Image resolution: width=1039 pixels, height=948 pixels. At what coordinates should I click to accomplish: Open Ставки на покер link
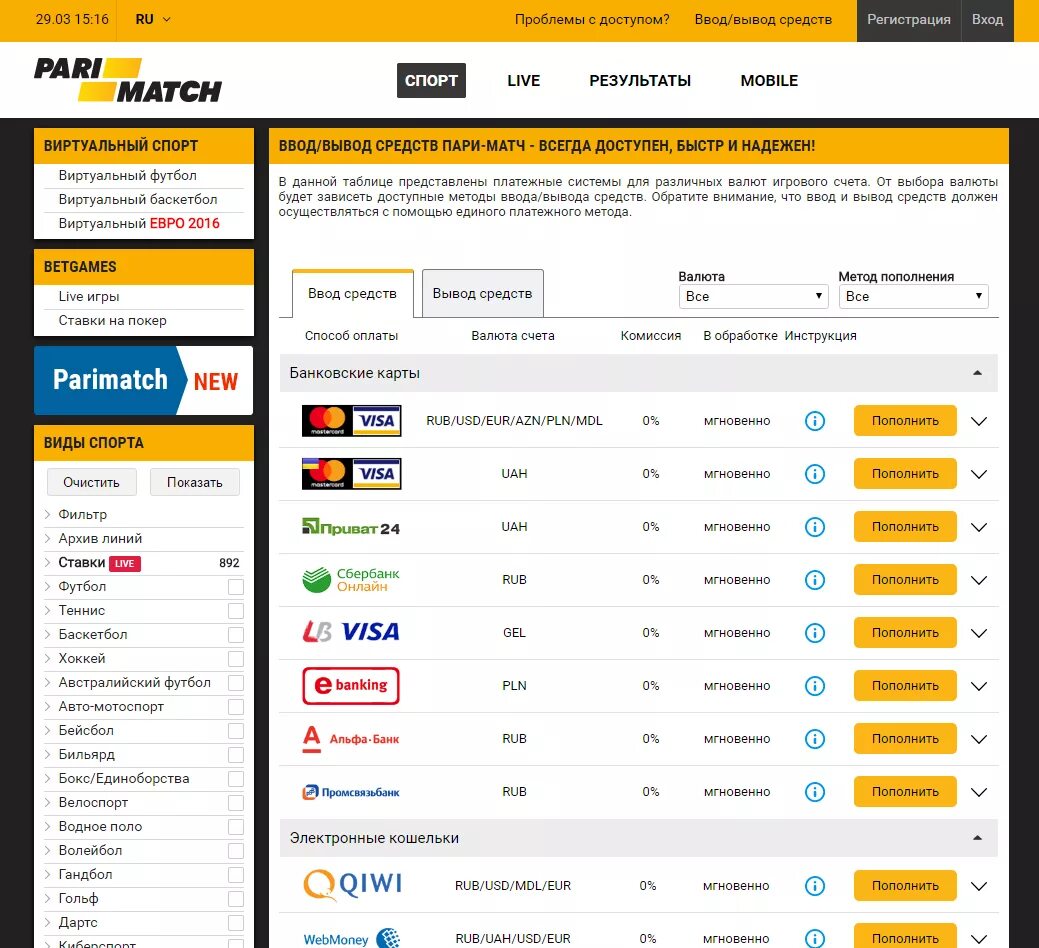(x=113, y=321)
